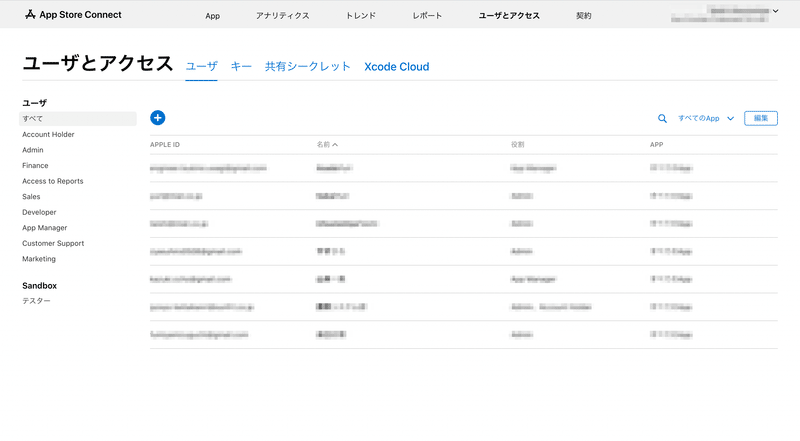800x441 pixels.
Task: Filter users by Developer role
Action: click(x=39, y=212)
